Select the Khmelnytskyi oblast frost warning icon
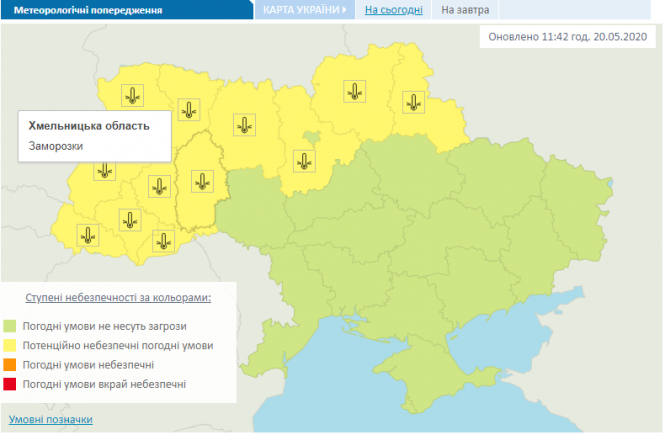Viewport: 665px width, 435px height. coord(202,181)
